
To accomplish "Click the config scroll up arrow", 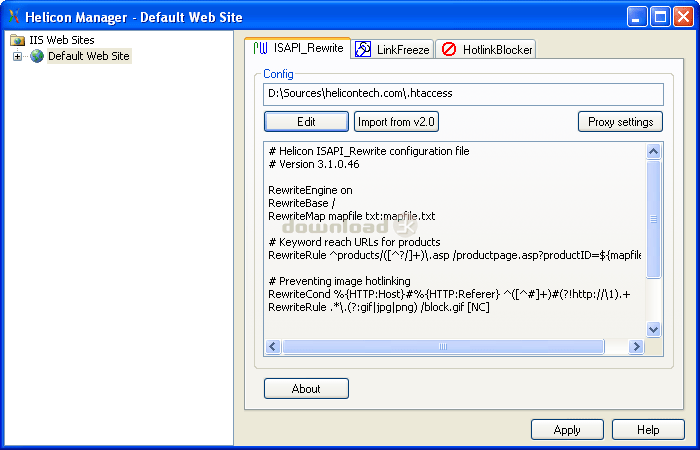I will pos(654,152).
